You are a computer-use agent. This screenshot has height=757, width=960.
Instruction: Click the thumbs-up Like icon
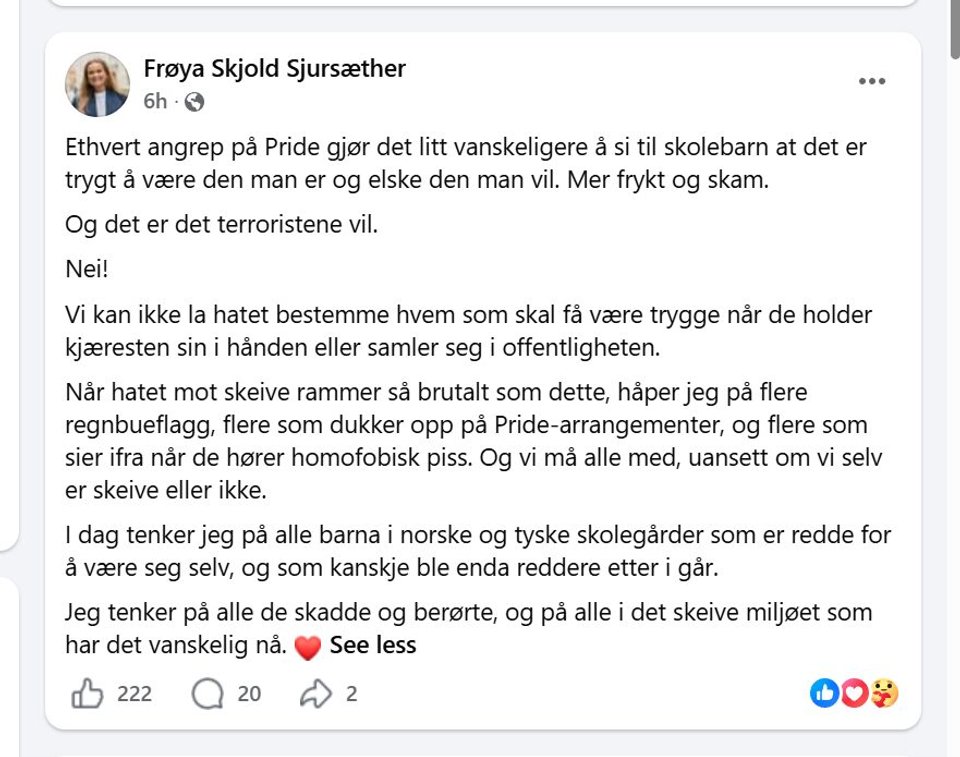[87, 693]
